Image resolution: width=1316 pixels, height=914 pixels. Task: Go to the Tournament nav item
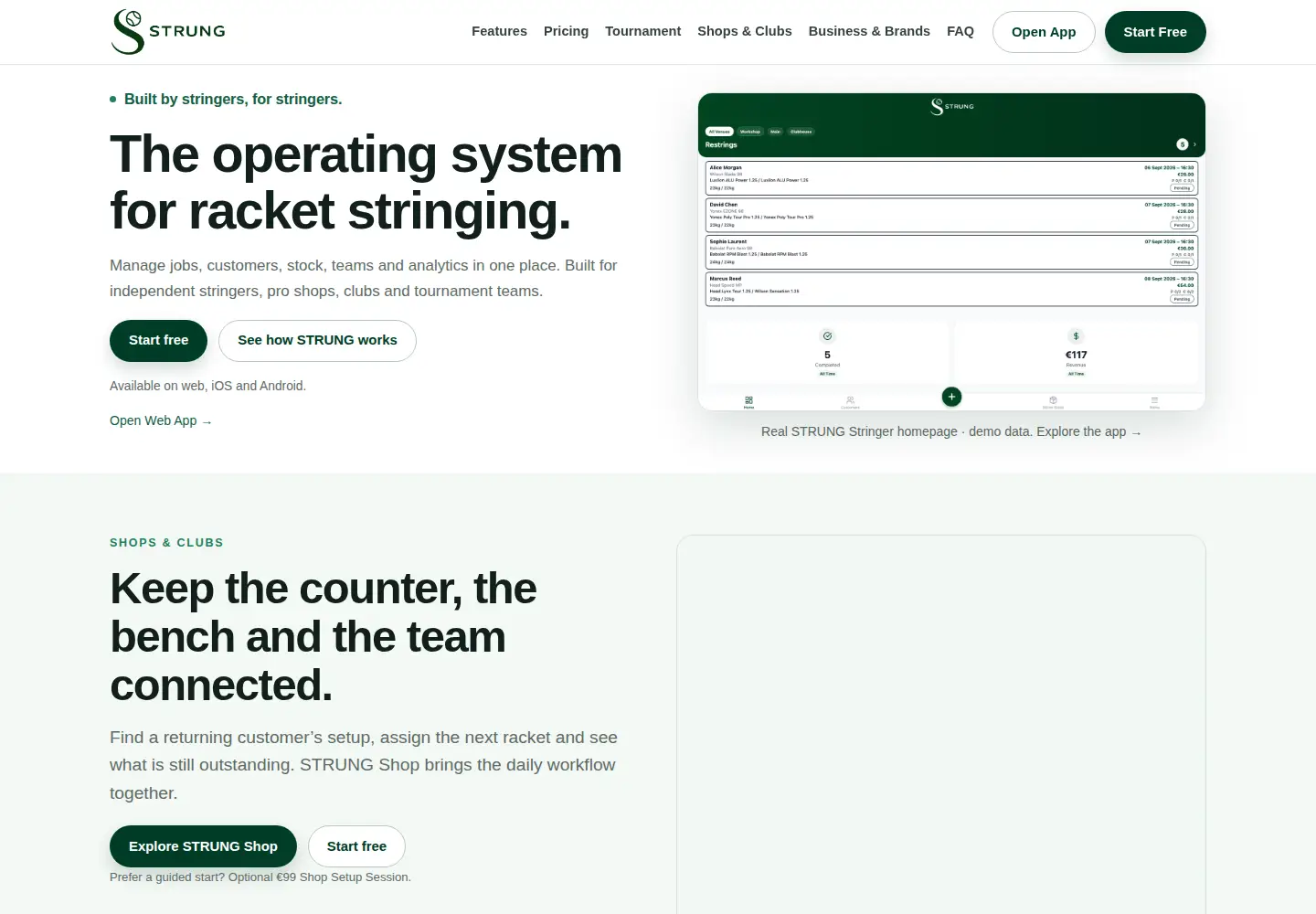click(x=642, y=31)
